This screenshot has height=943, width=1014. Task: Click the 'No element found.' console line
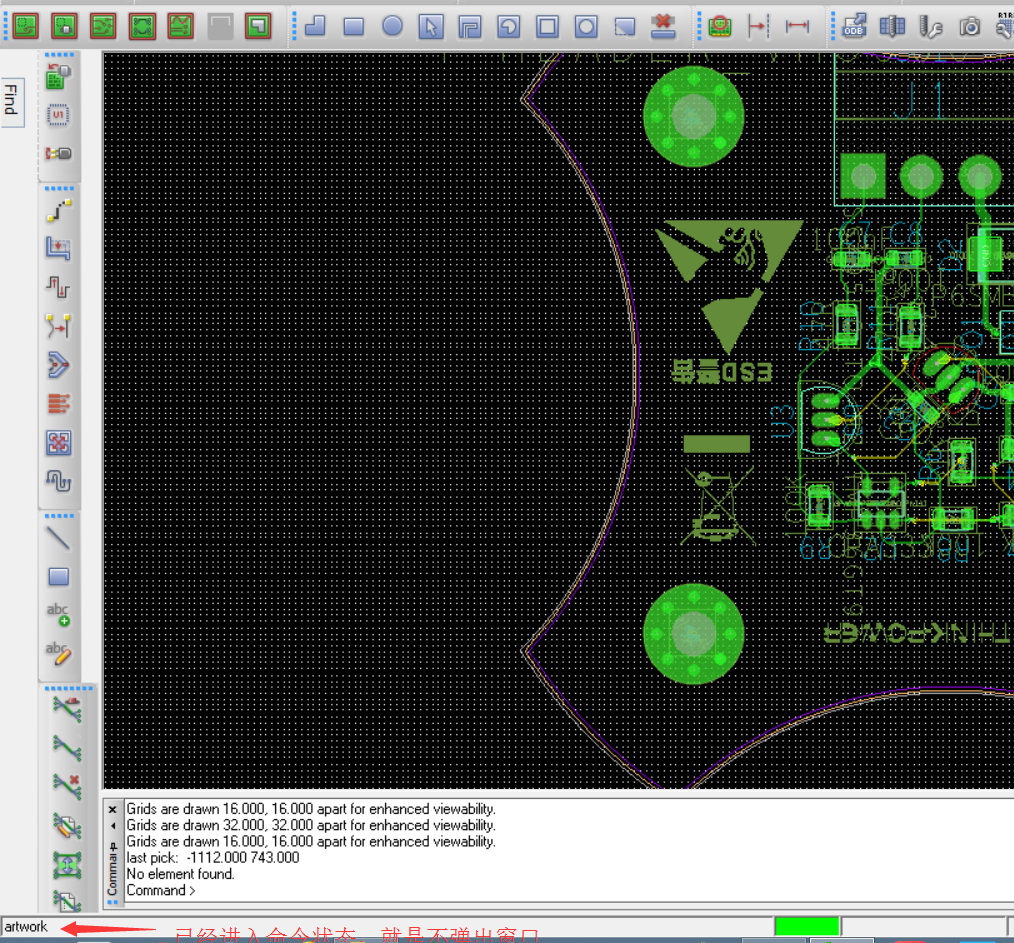coord(180,874)
